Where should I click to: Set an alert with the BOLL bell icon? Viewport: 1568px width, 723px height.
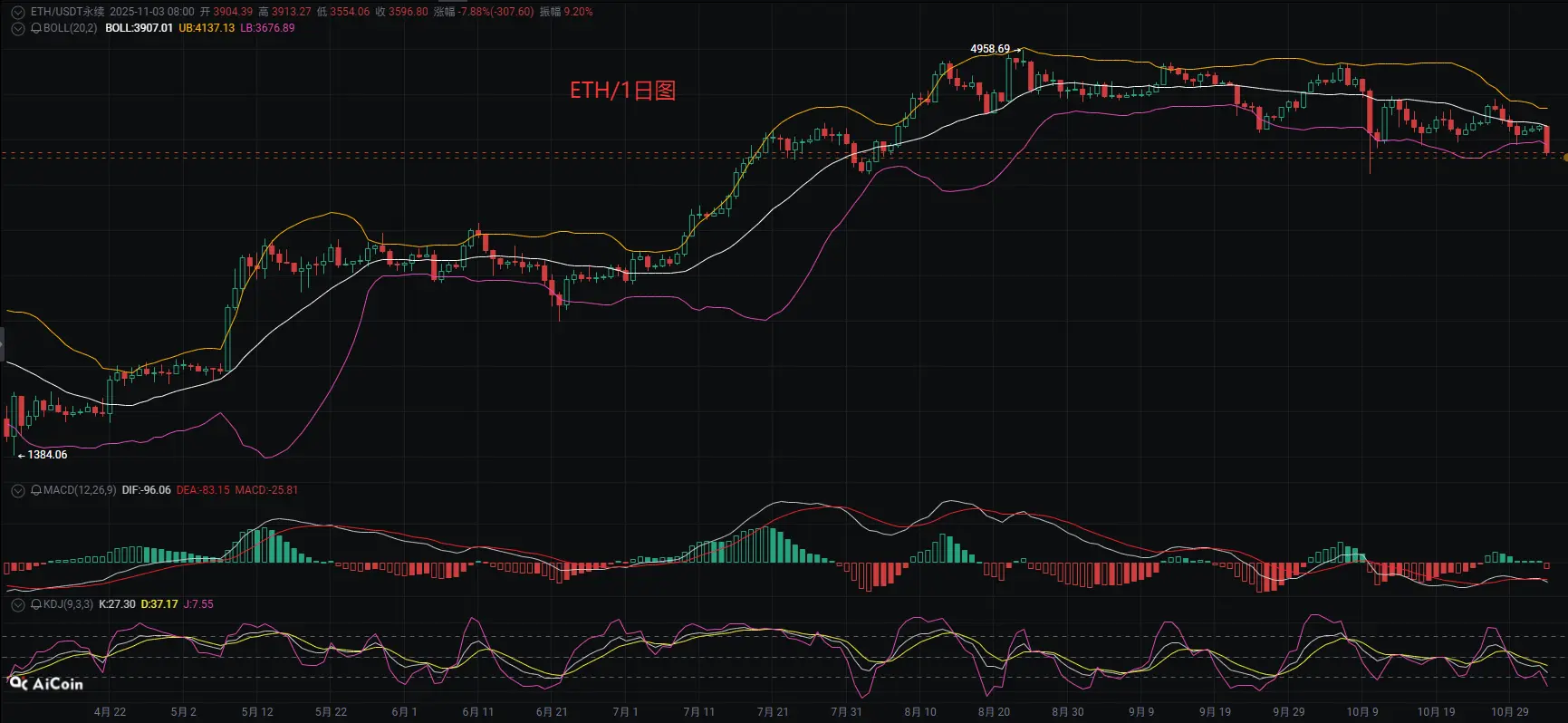36,28
